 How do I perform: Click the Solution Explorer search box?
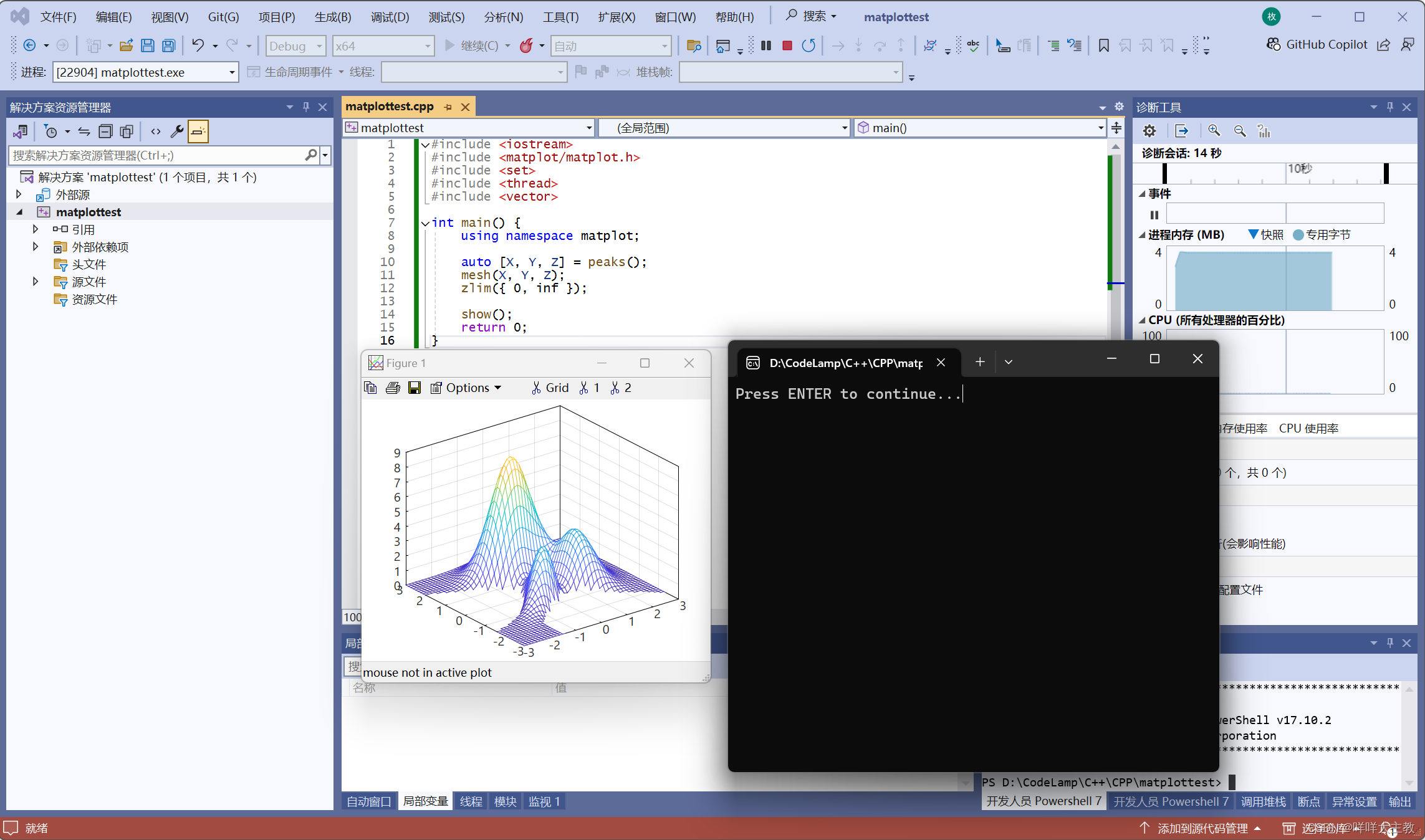156,155
